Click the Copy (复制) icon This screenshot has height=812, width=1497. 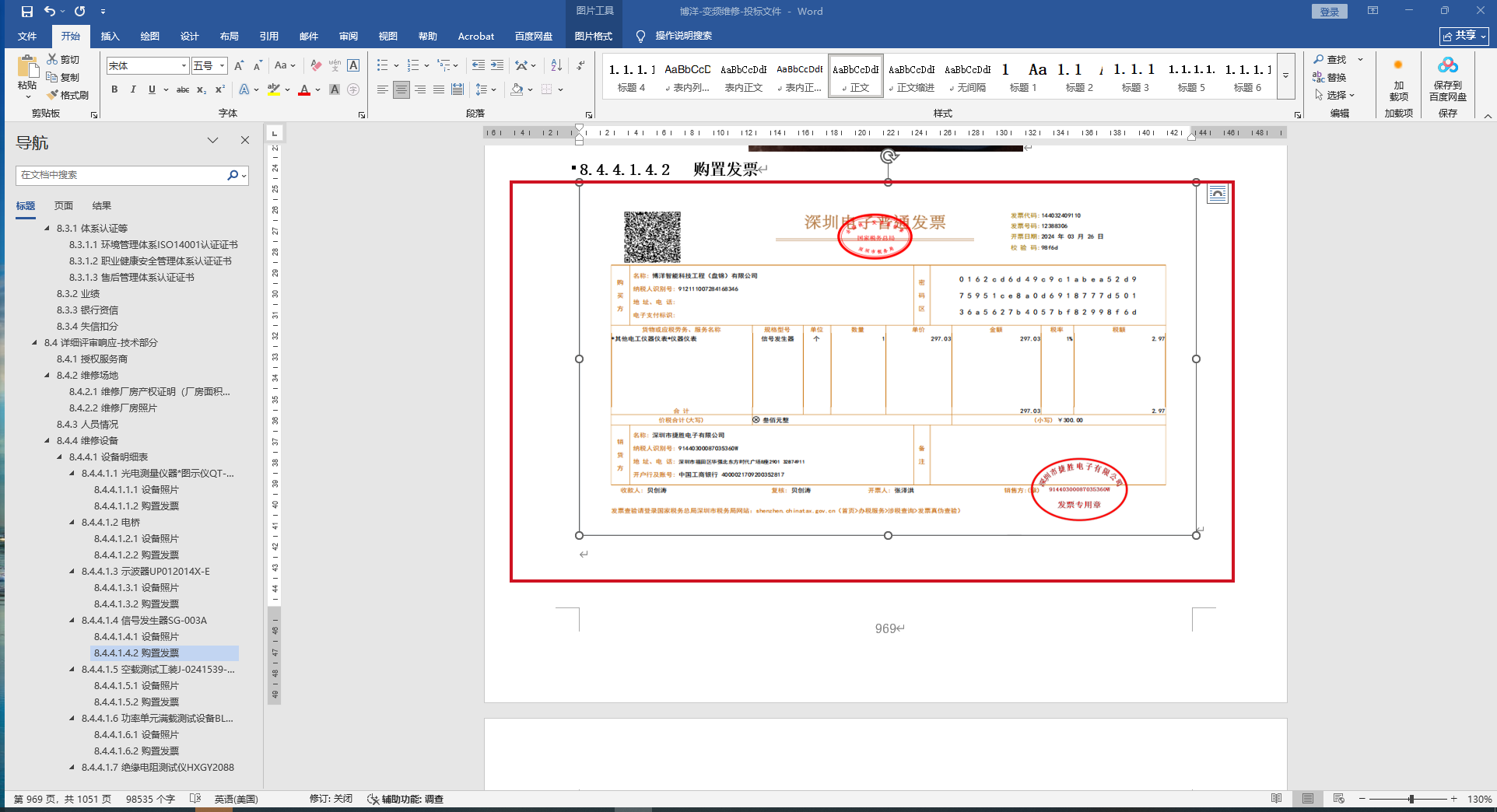coord(52,77)
